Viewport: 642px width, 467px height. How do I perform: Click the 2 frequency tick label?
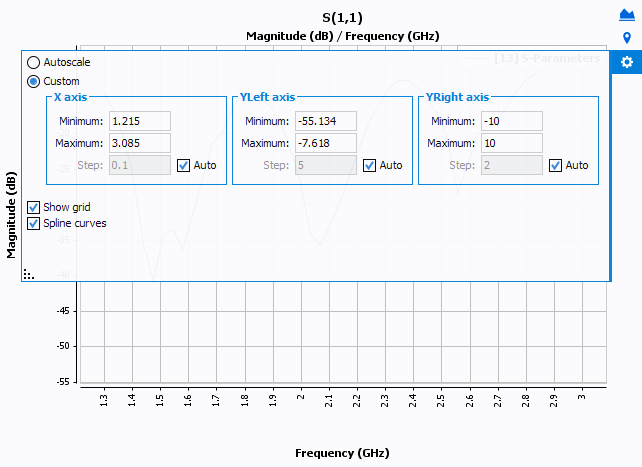click(301, 397)
